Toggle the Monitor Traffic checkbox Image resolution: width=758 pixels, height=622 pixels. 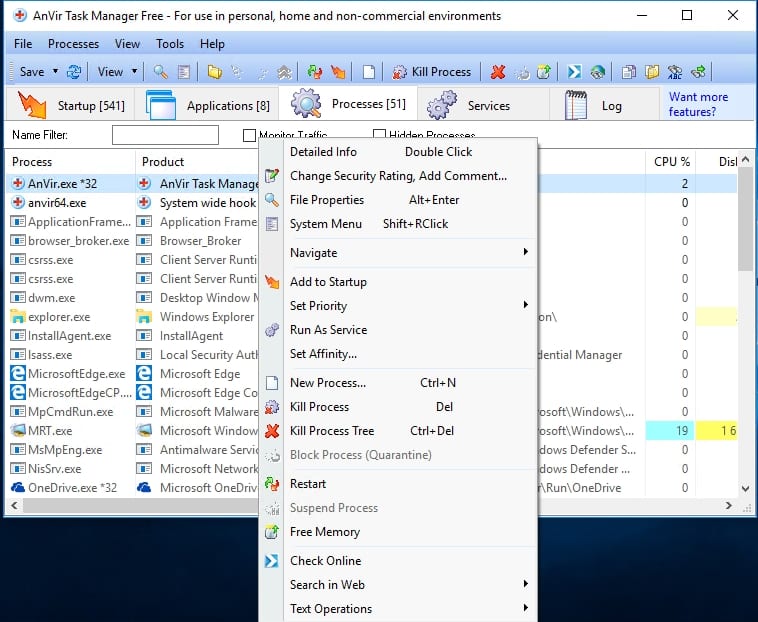pos(249,135)
